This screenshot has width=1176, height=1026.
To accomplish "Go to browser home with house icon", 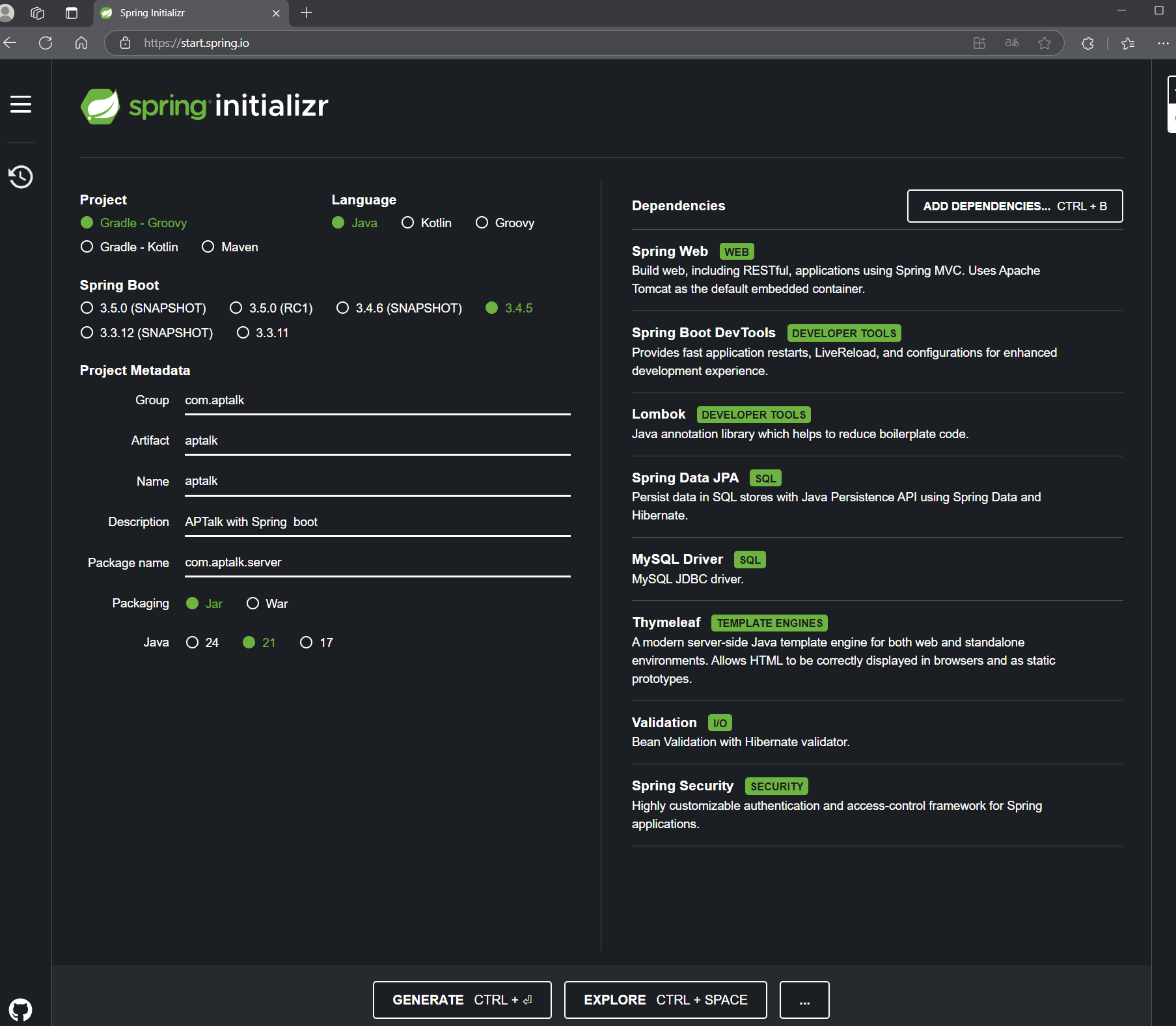I will 81,43.
